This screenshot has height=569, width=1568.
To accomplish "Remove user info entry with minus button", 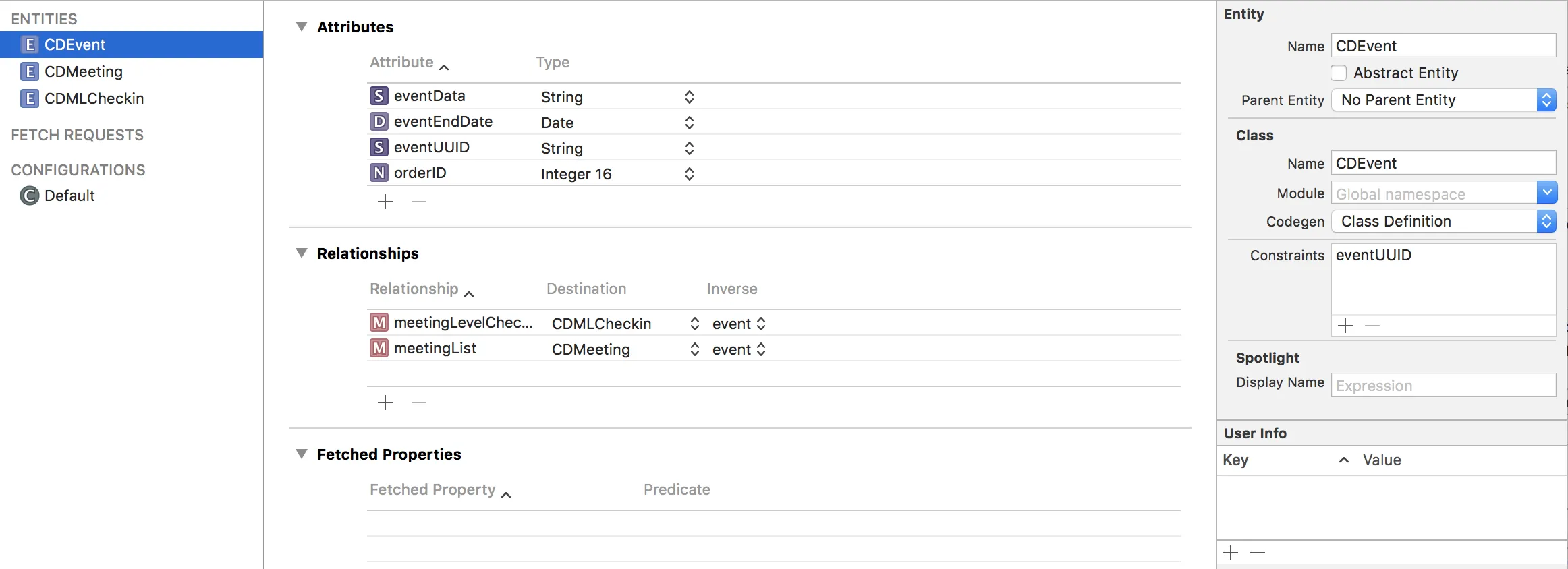I will 1258,553.
